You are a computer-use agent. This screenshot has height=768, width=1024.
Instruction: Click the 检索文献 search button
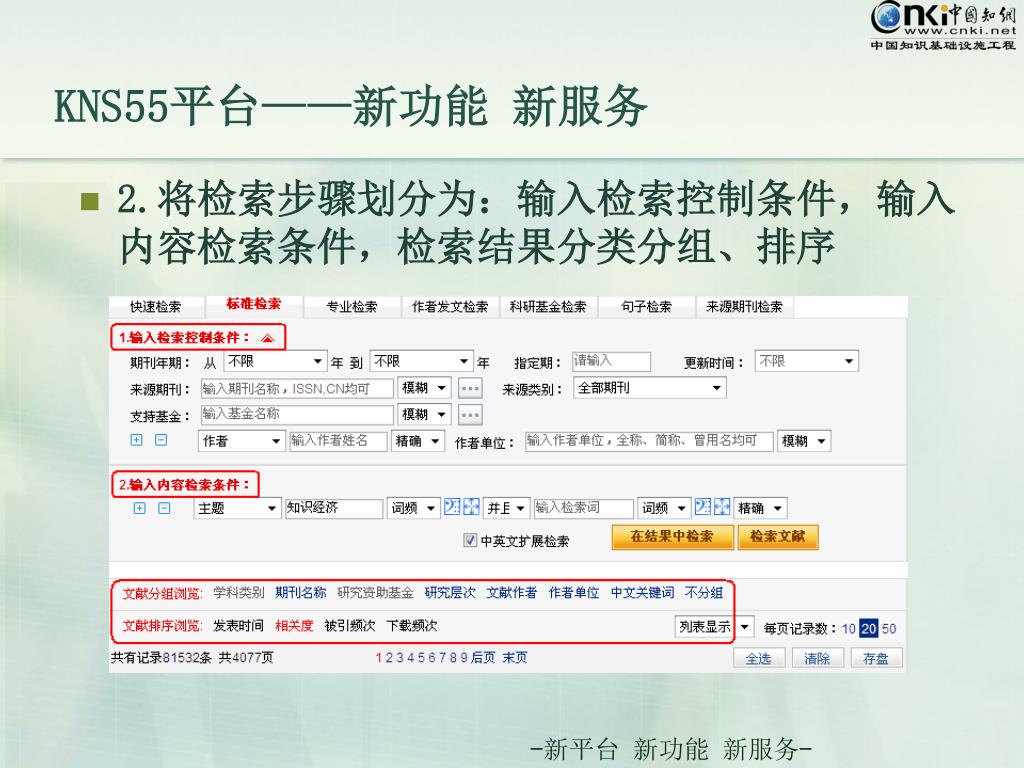(x=778, y=537)
